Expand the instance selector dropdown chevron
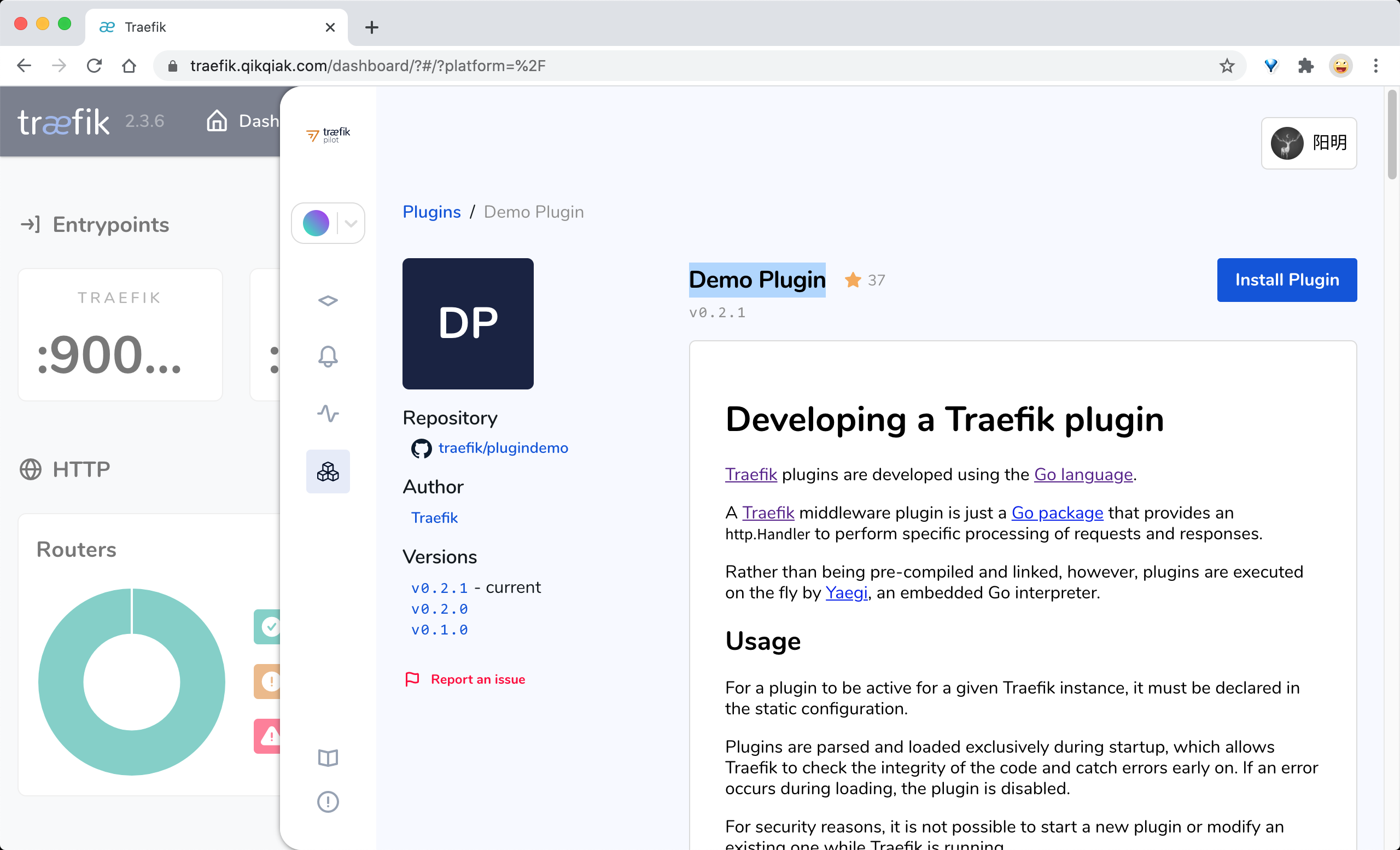Screen dimensions: 1400x850 click(x=351, y=223)
